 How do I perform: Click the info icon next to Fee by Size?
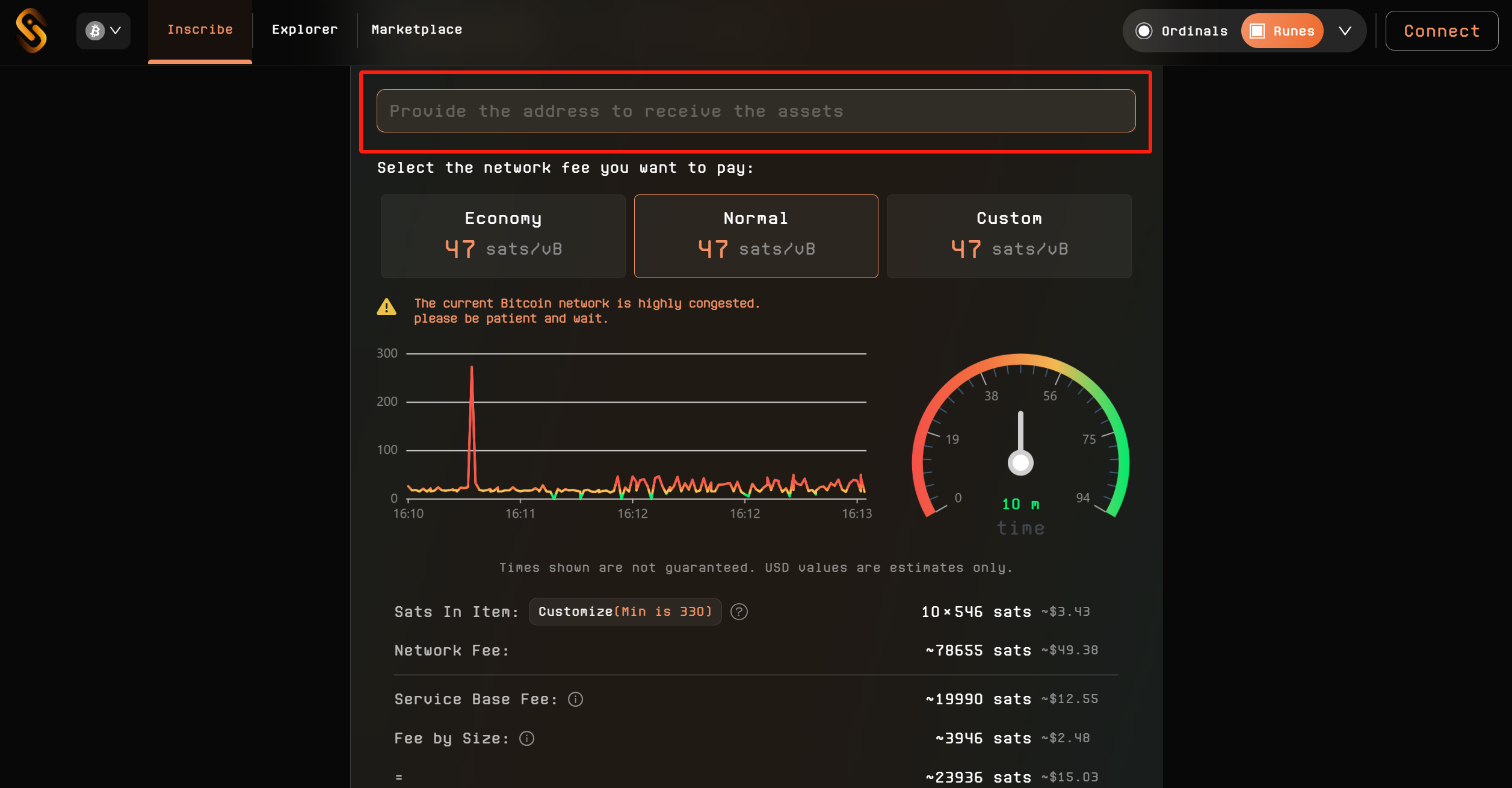tap(526, 739)
